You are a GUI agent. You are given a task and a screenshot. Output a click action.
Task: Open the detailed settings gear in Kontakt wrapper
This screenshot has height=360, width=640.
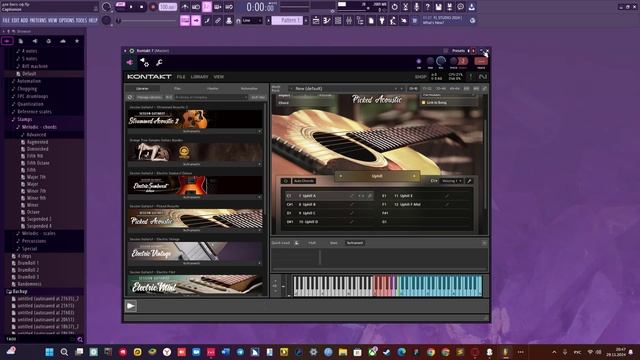(144, 62)
